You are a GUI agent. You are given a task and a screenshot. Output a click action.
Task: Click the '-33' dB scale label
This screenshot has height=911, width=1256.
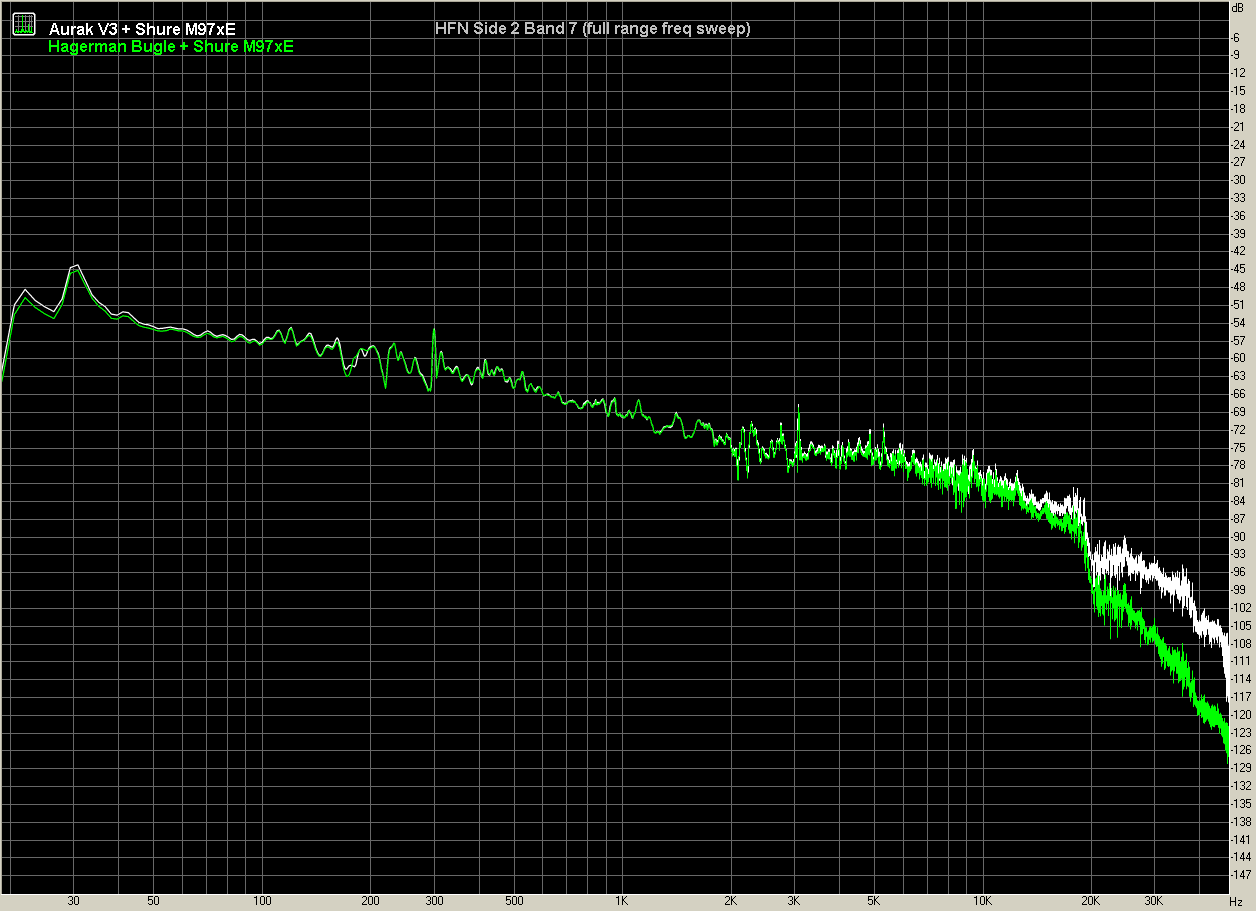click(x=1239, y=197)
